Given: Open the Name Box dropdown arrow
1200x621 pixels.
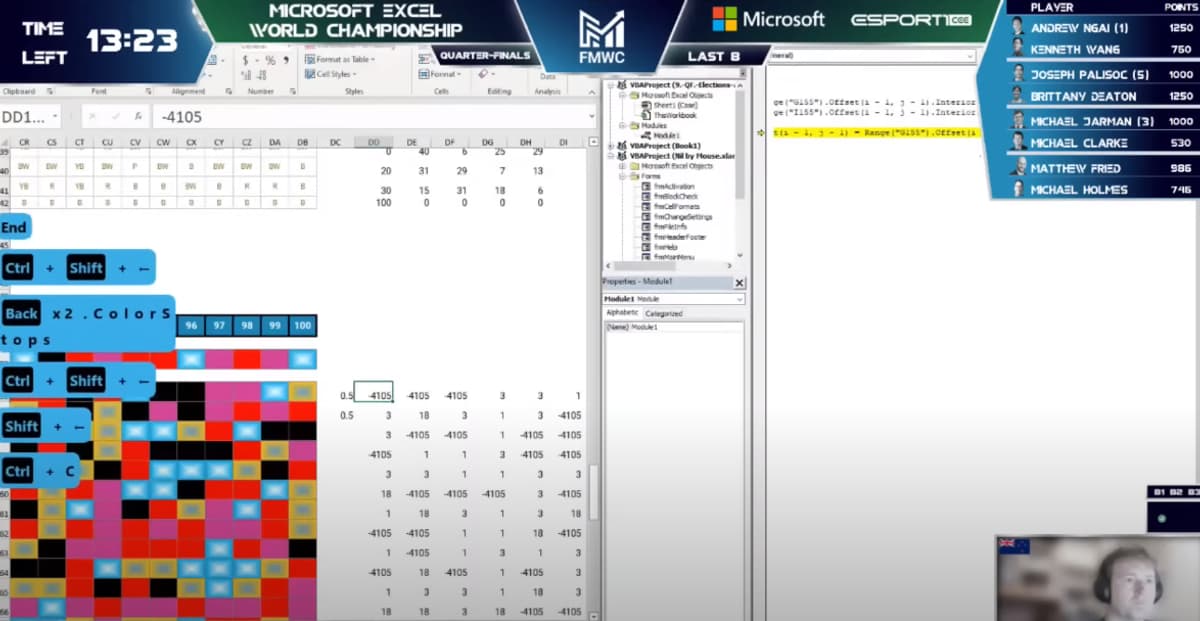Looking at the screenshot, I should click(53, 116).
